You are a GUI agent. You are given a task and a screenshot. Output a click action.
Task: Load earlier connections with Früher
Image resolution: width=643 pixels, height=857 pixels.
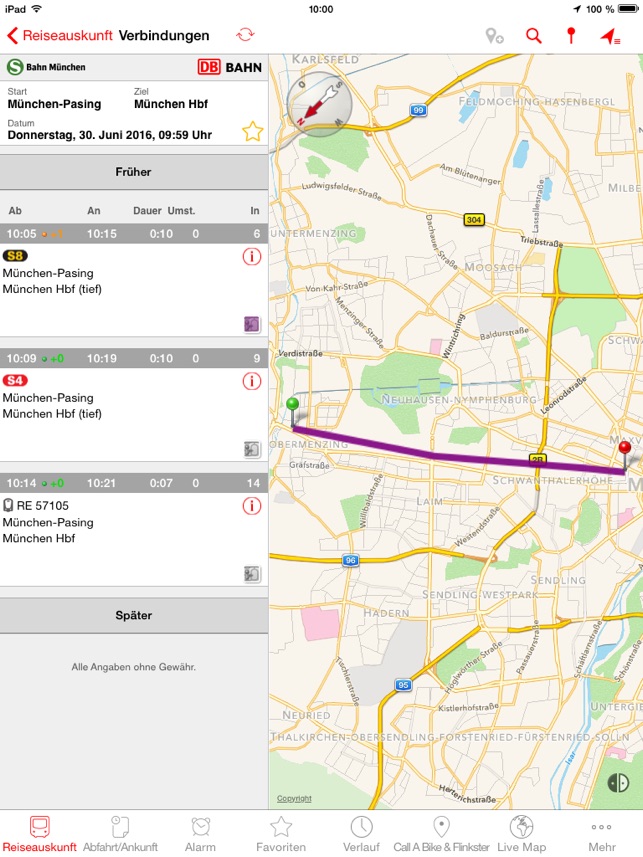(133, 172)
